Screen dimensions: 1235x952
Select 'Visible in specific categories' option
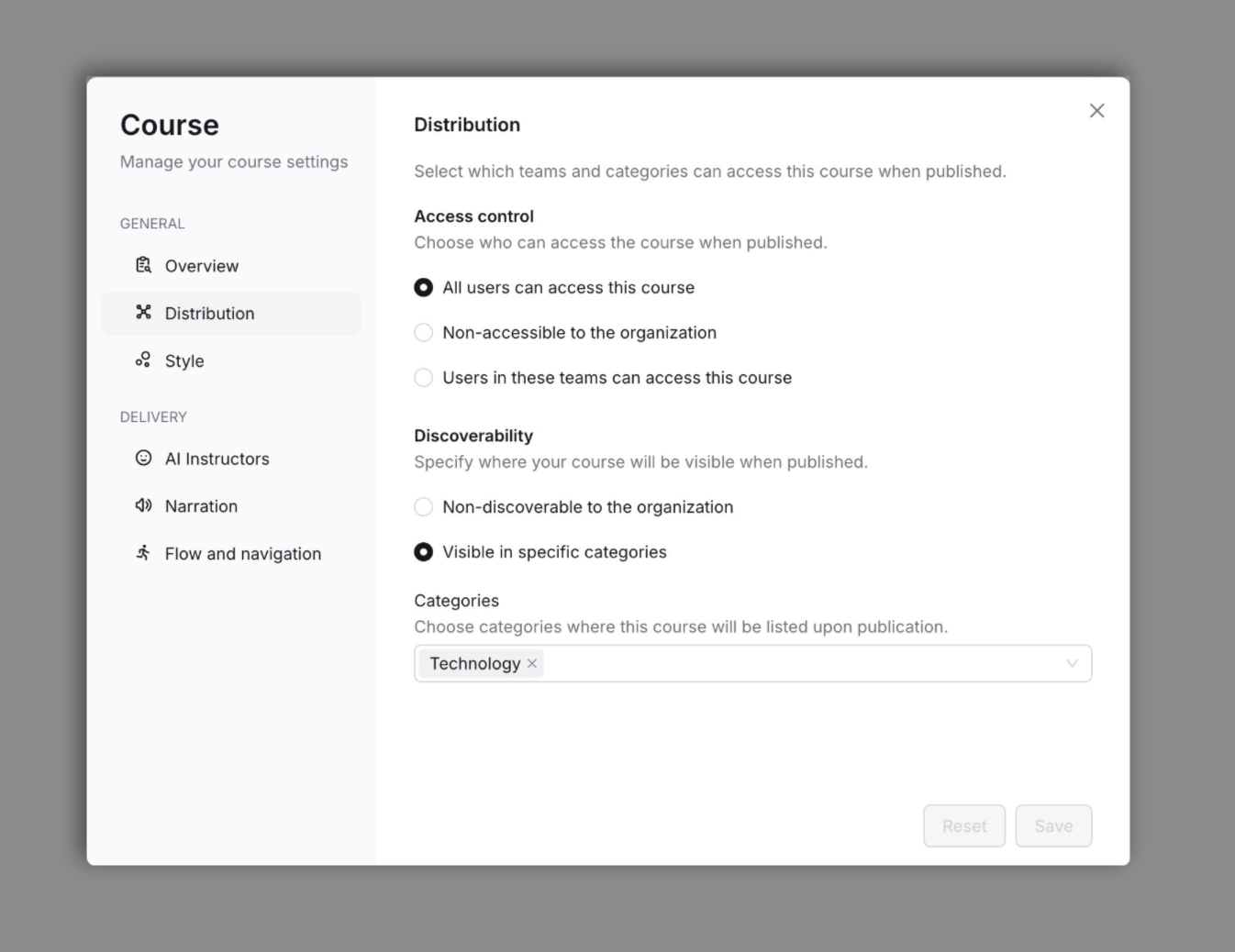coord(423,552)
